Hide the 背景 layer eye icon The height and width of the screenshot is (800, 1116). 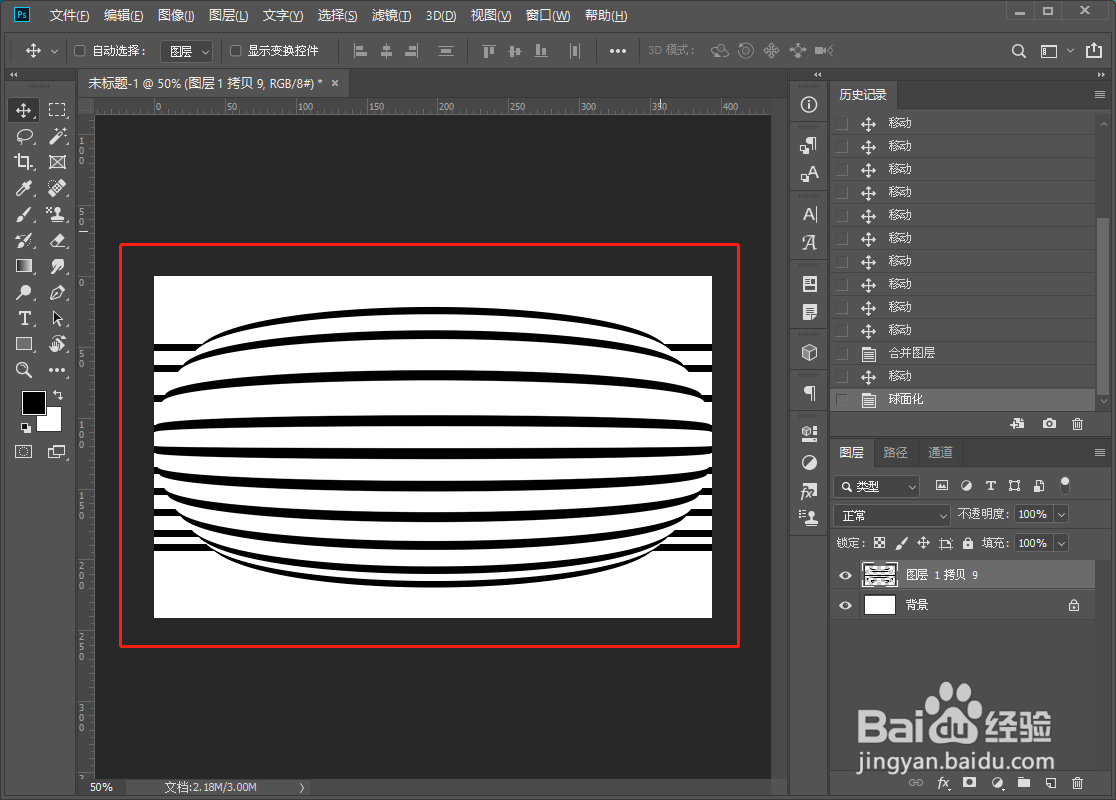tap(846, 606)
